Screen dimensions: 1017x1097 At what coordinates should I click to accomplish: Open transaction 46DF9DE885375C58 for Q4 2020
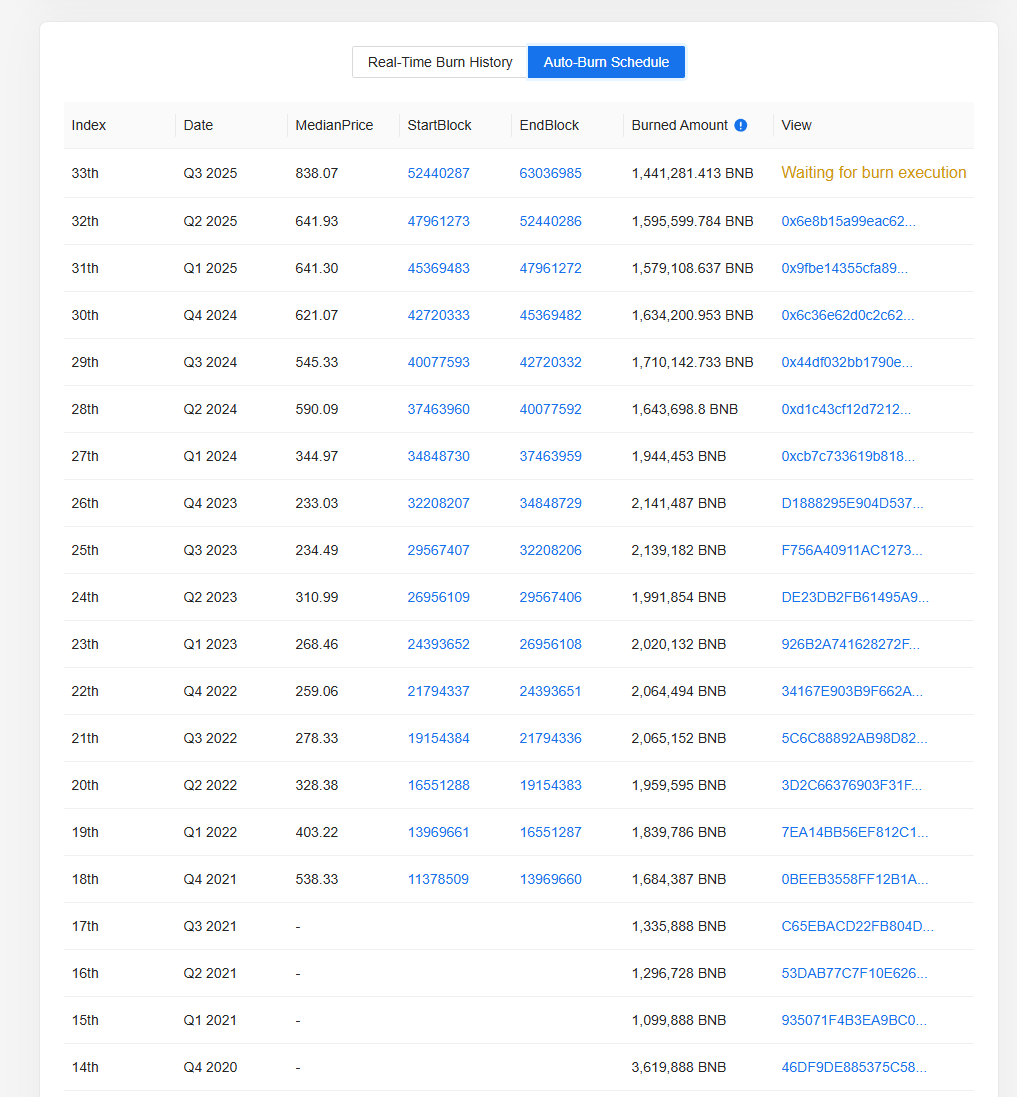point(855,1066)
